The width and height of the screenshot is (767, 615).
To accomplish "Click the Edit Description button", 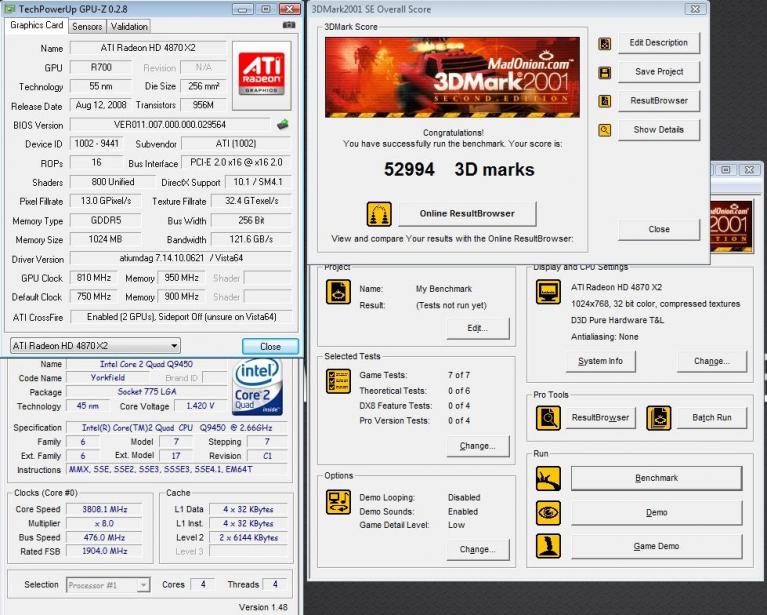I will point(658,43).
